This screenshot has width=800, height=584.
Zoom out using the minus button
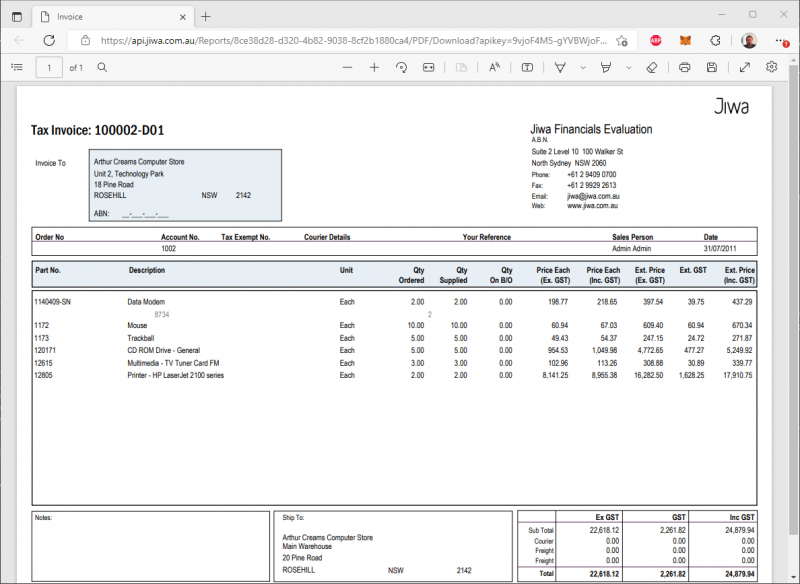[347, 67]
